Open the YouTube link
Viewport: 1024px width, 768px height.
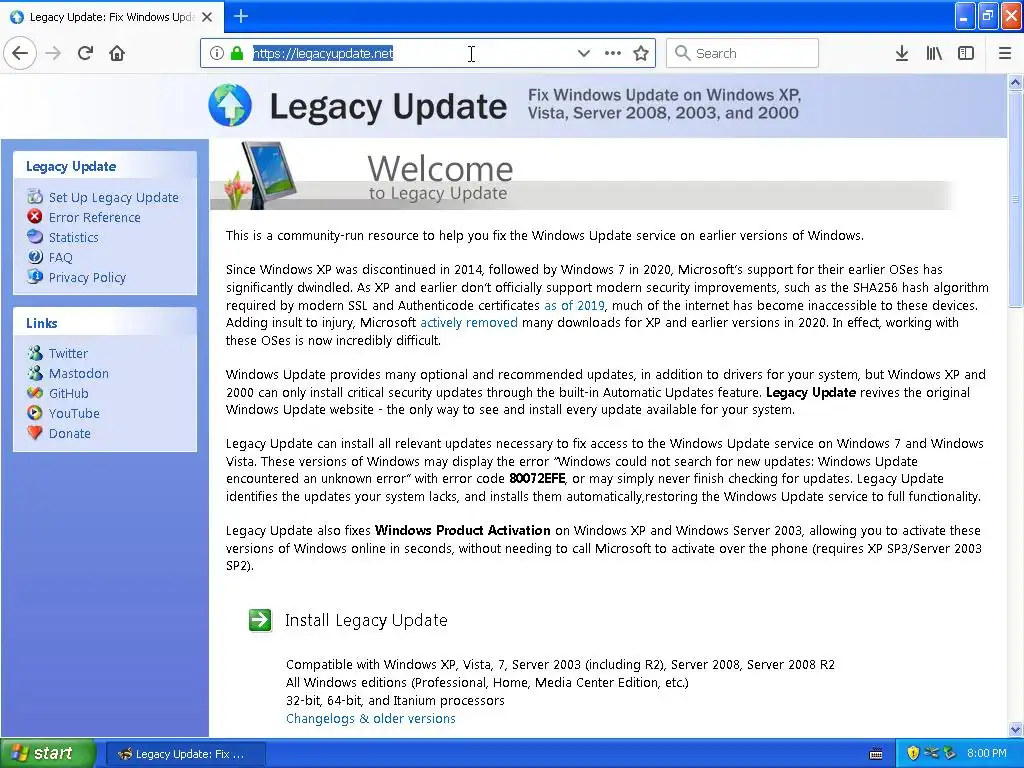pos(74,413)
